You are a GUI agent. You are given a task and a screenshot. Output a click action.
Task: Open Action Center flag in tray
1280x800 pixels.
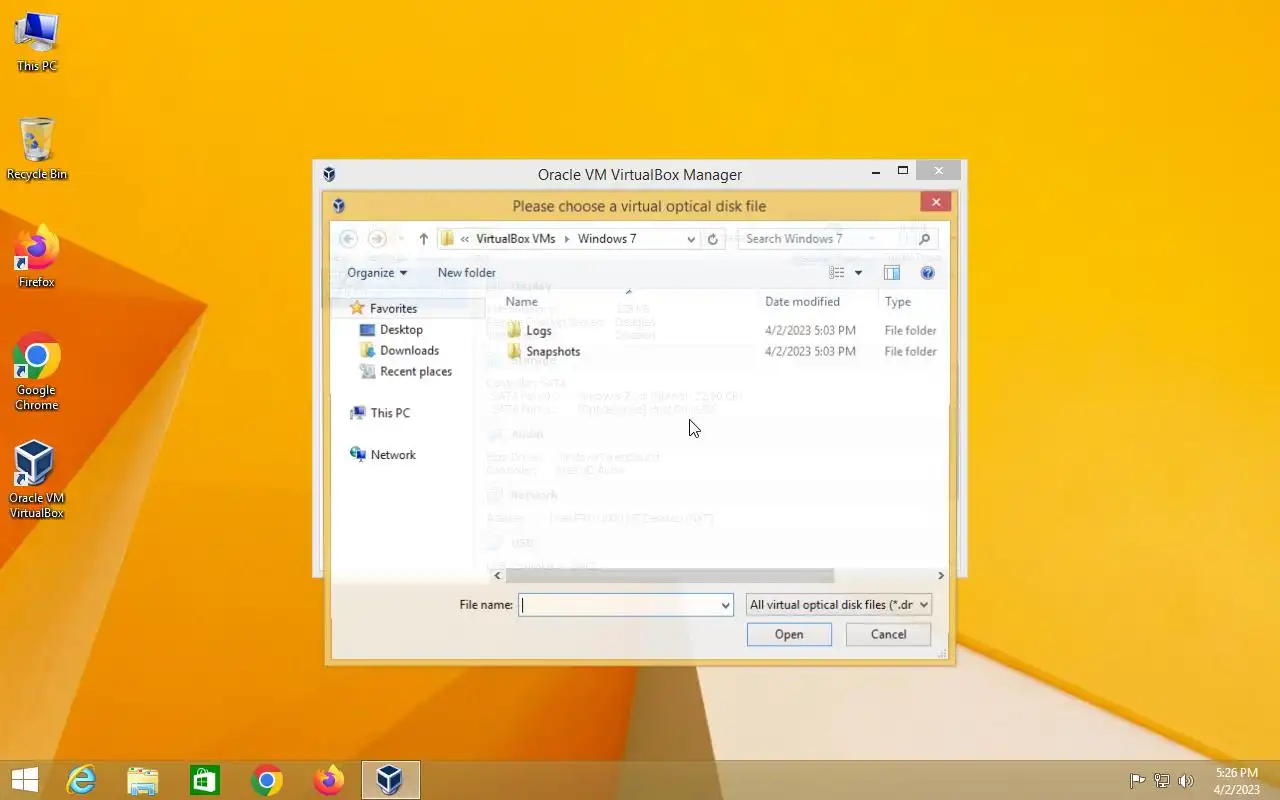click(x=1138, y=781)
